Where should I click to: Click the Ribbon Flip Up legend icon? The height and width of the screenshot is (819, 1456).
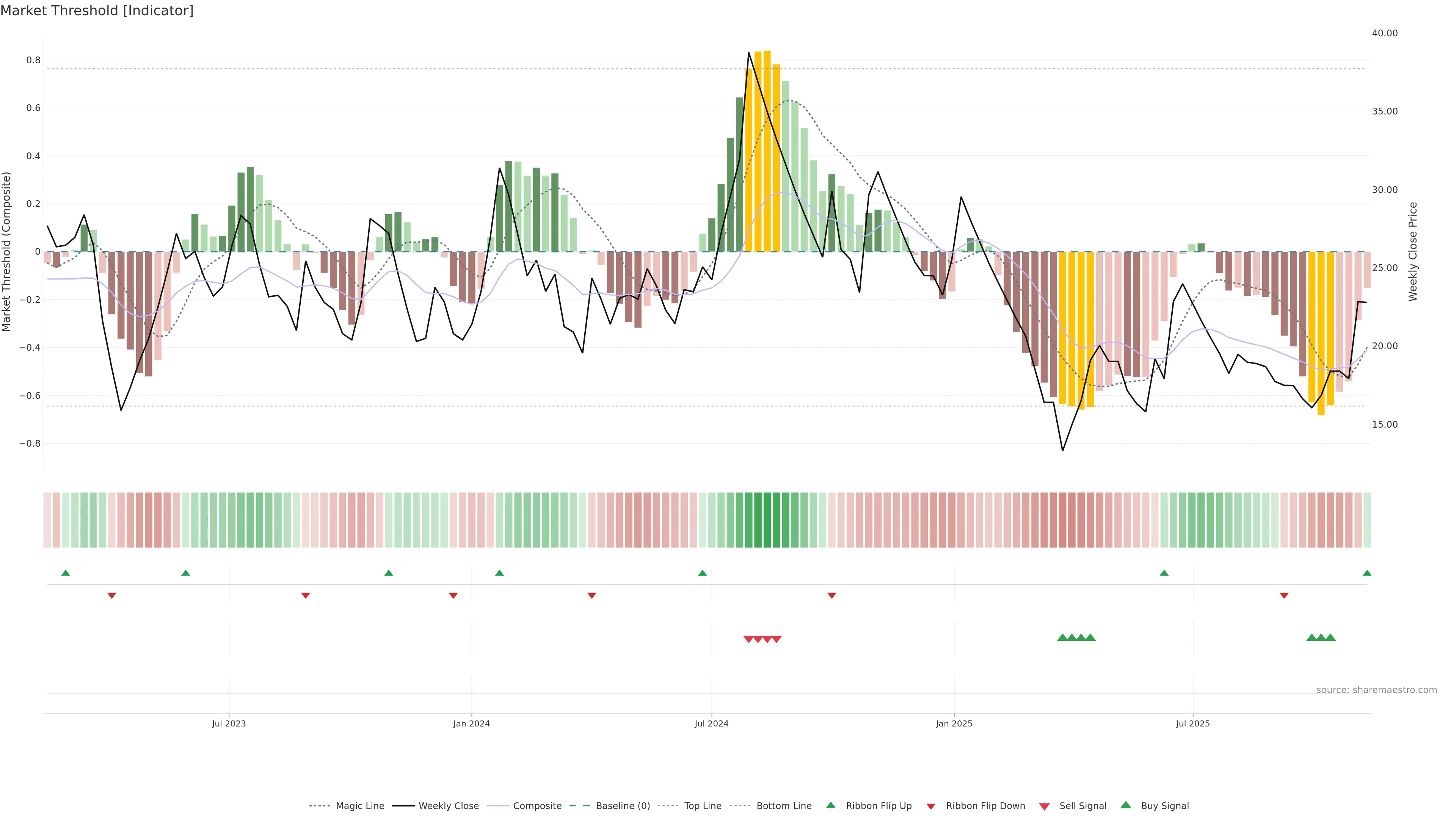pos(830,805)
